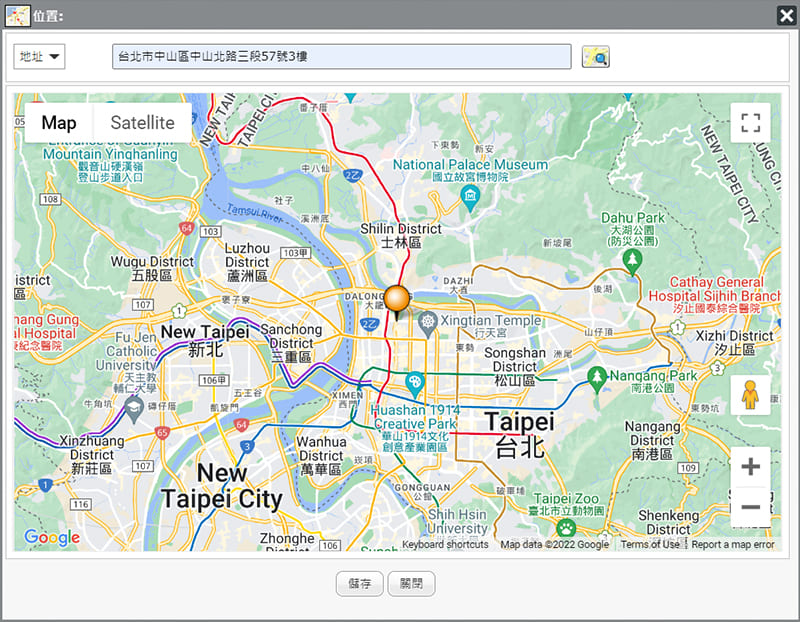Image resolution: width=800 pixels, height=622 pixels.
Task: Click the Taipei Zoo paw marker
Action: click(x=566, y=530)
